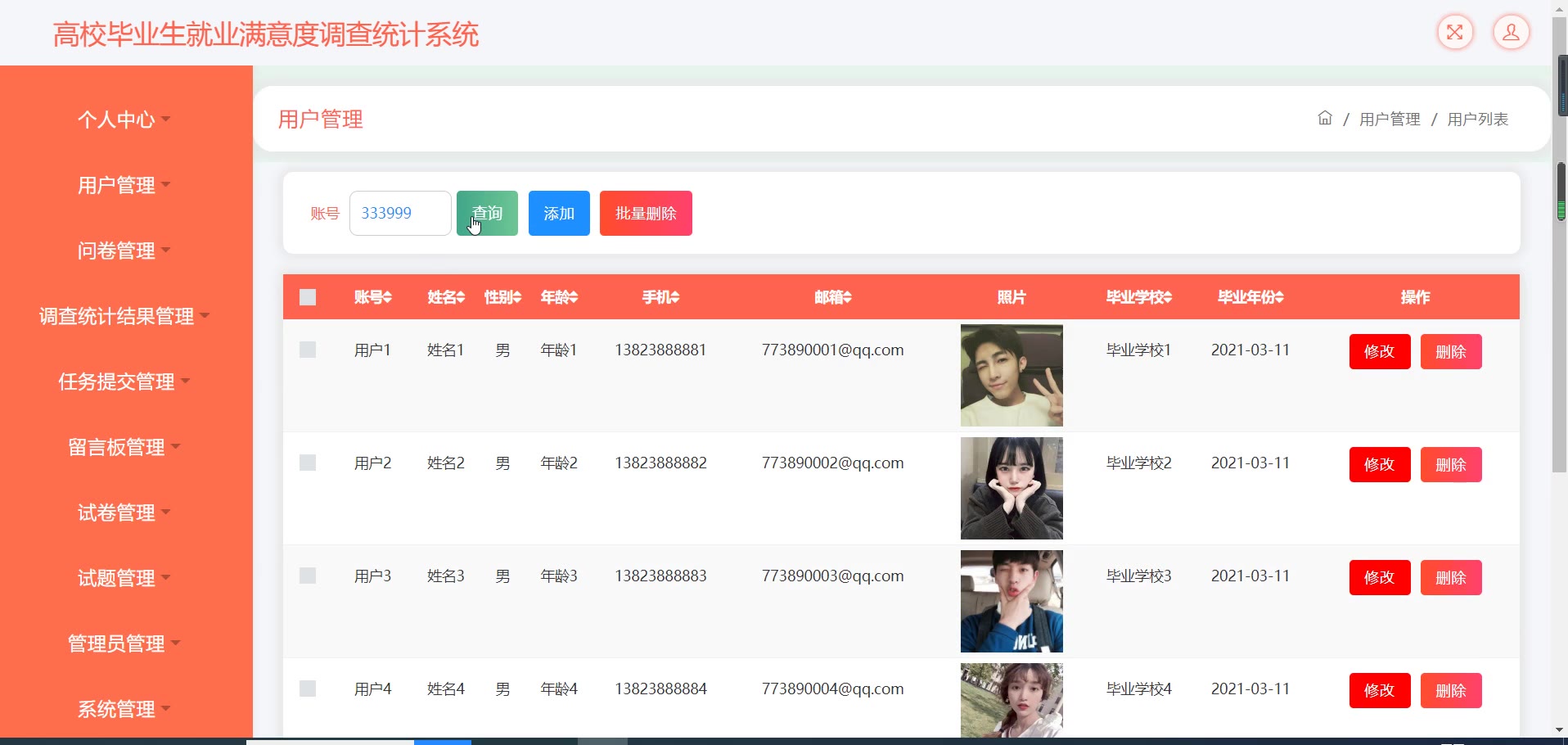1568x745 pixels.
Task: Sort table by 手机 column
Action: click(660, 297)
